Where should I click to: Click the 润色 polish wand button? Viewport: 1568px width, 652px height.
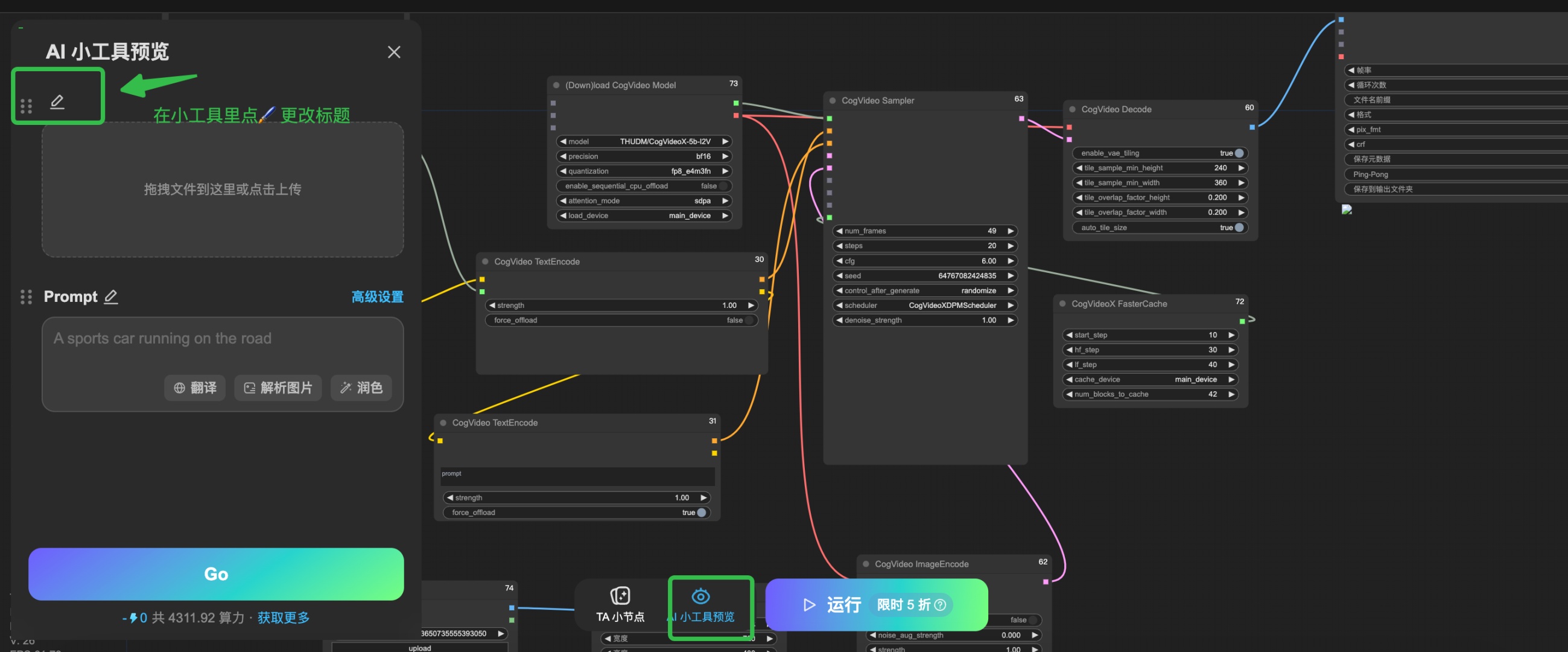(361, 388)
